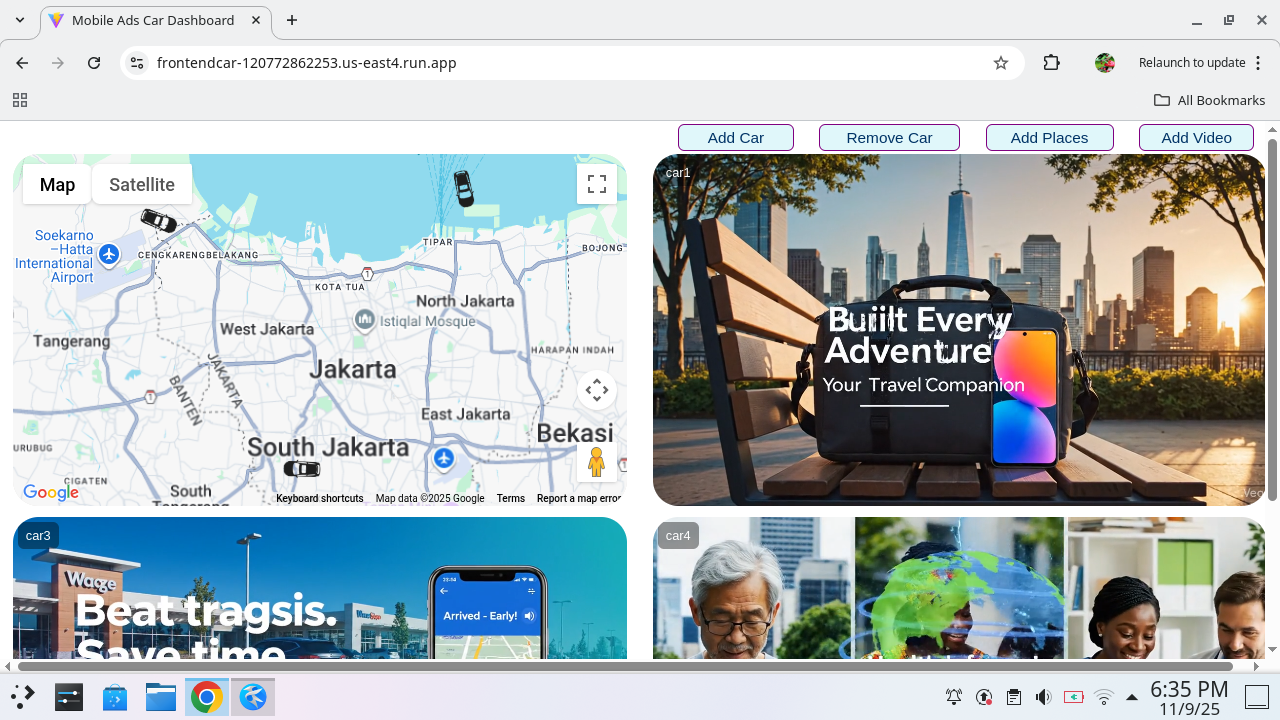Open map camera controls
Image resolution: width=1280 pixels, height=720 pixels.
click(x=597, y=390)
